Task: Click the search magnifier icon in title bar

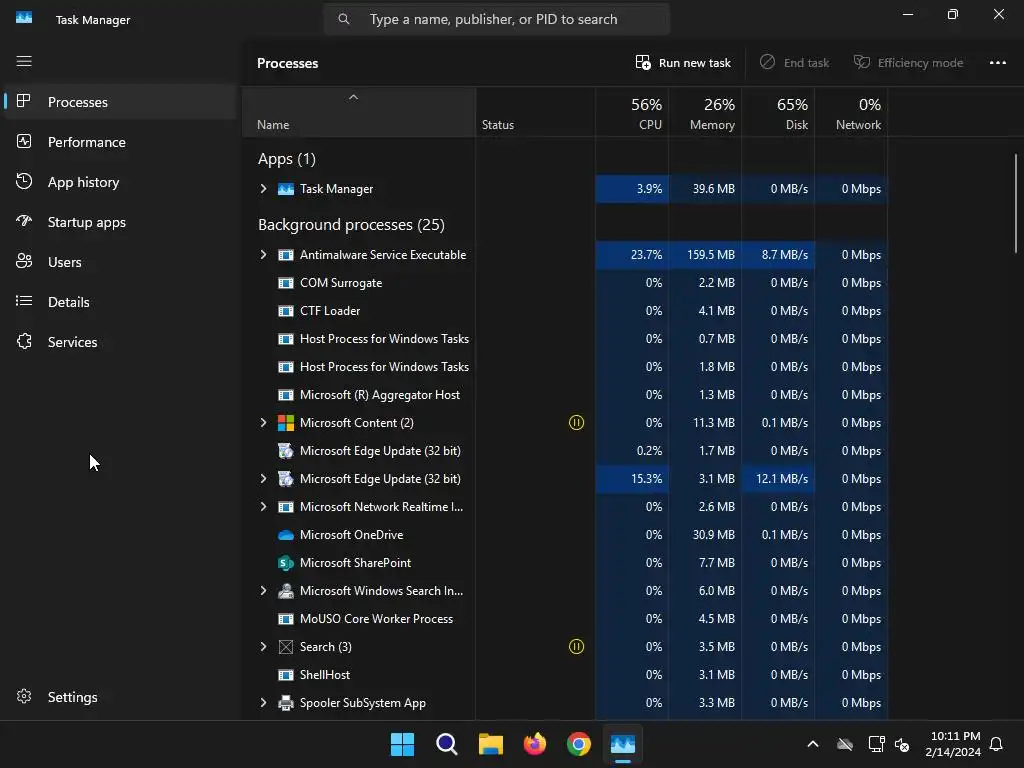Action: [x=344, y=19]
